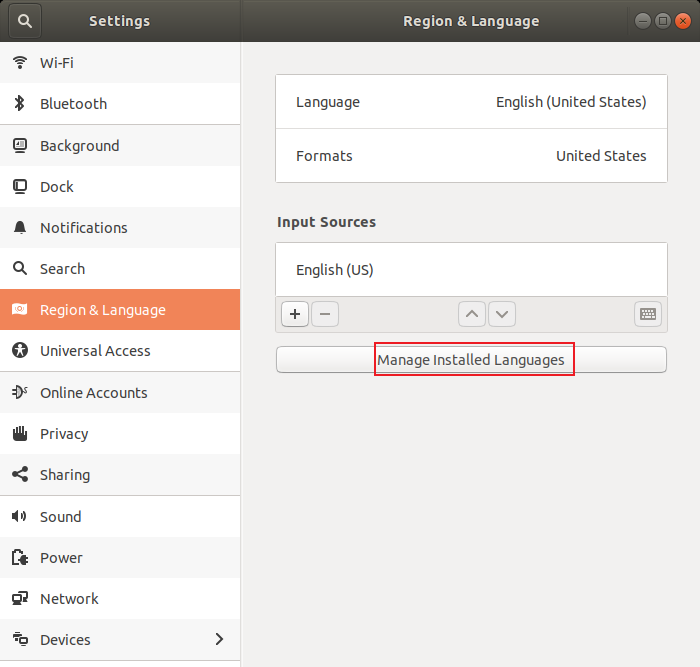
Task: Open the Background settings panel
Action: [80, 146]
